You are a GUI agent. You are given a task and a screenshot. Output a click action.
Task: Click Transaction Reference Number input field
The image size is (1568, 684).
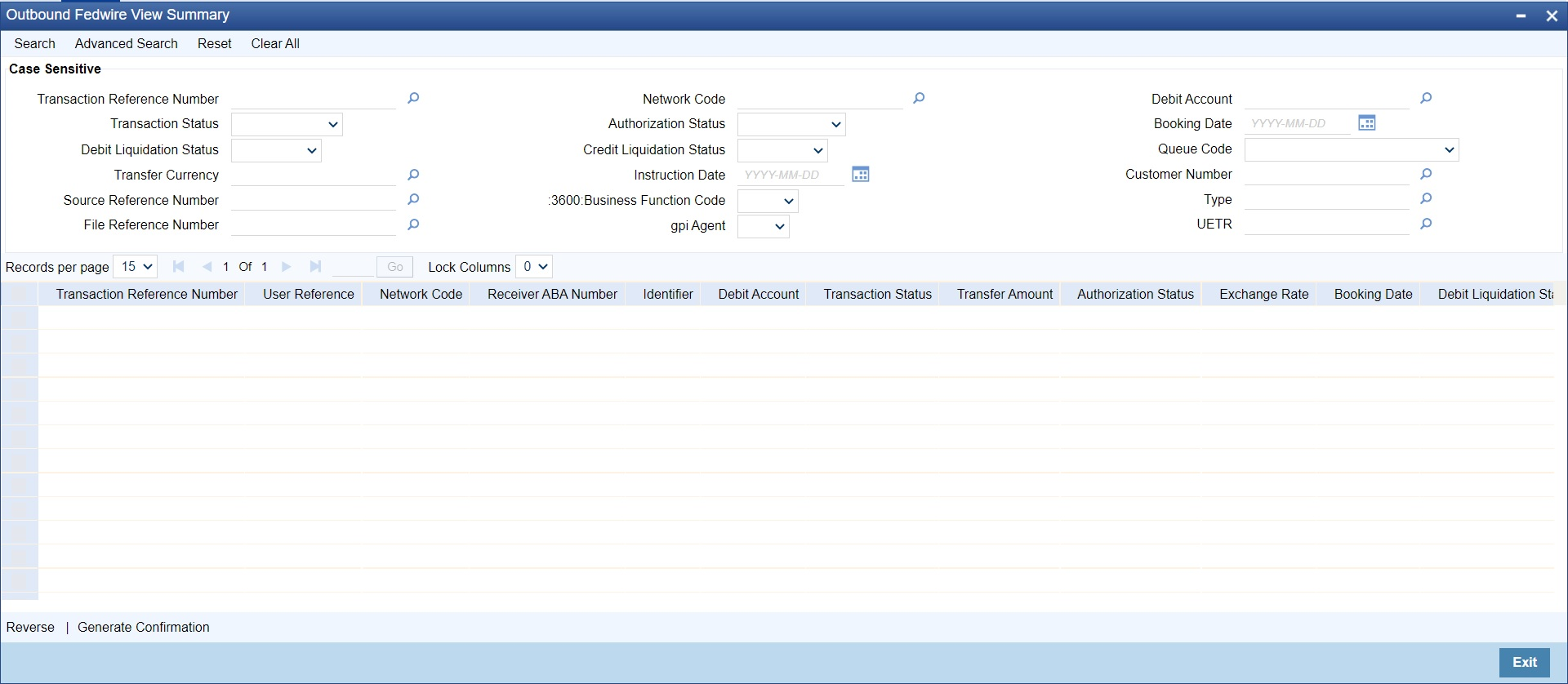[314, 99]
